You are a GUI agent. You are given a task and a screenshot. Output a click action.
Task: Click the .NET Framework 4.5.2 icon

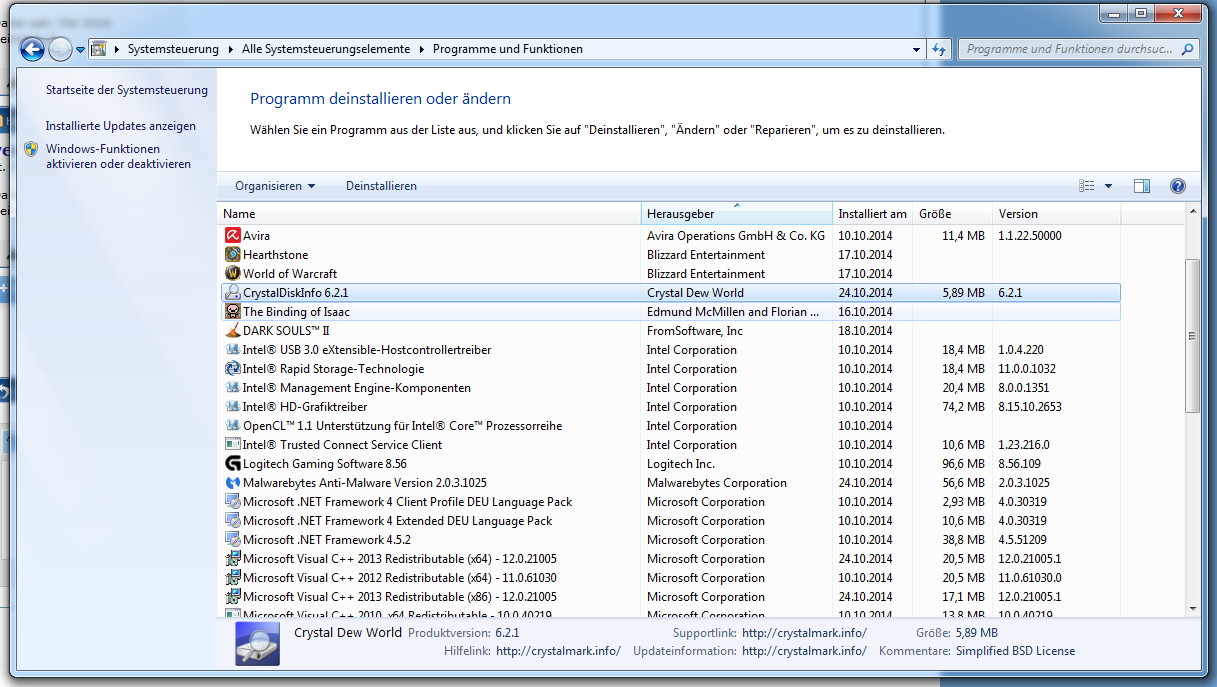tap(232, 540)
